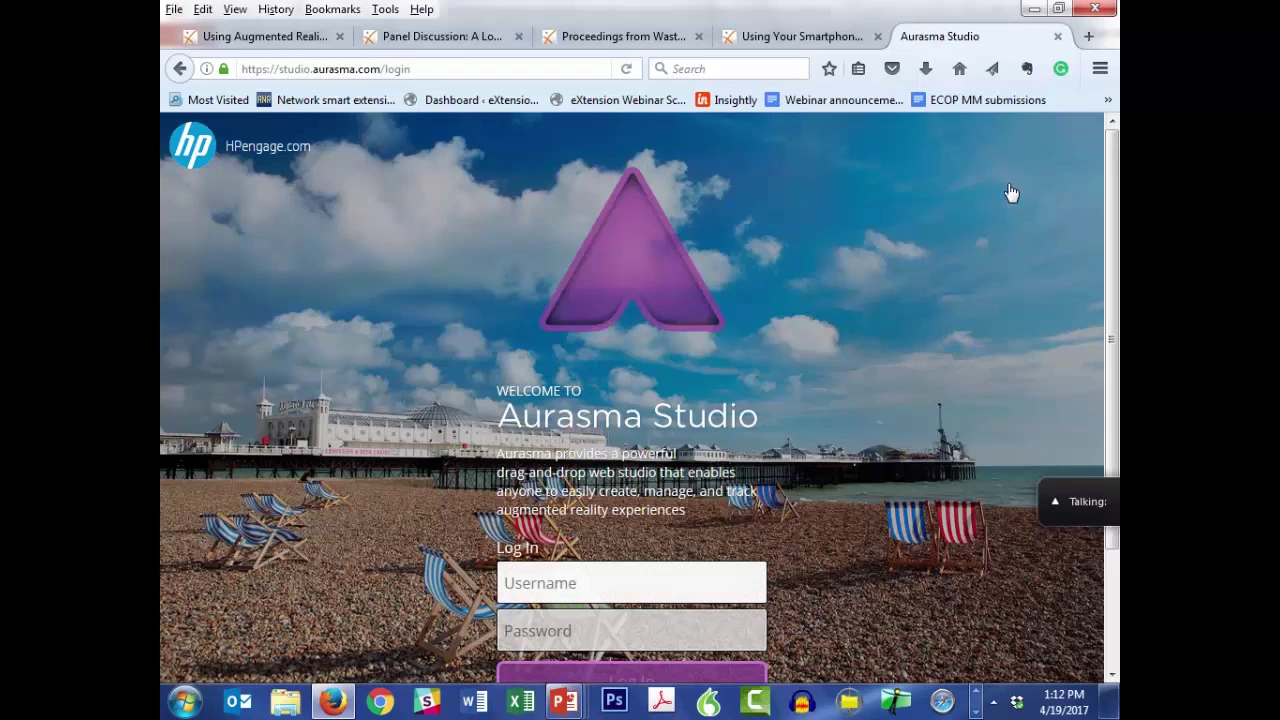This screenshot has width=1280, height=720.
Task: Click the HP logo on the page
Action: click(192, 146)
